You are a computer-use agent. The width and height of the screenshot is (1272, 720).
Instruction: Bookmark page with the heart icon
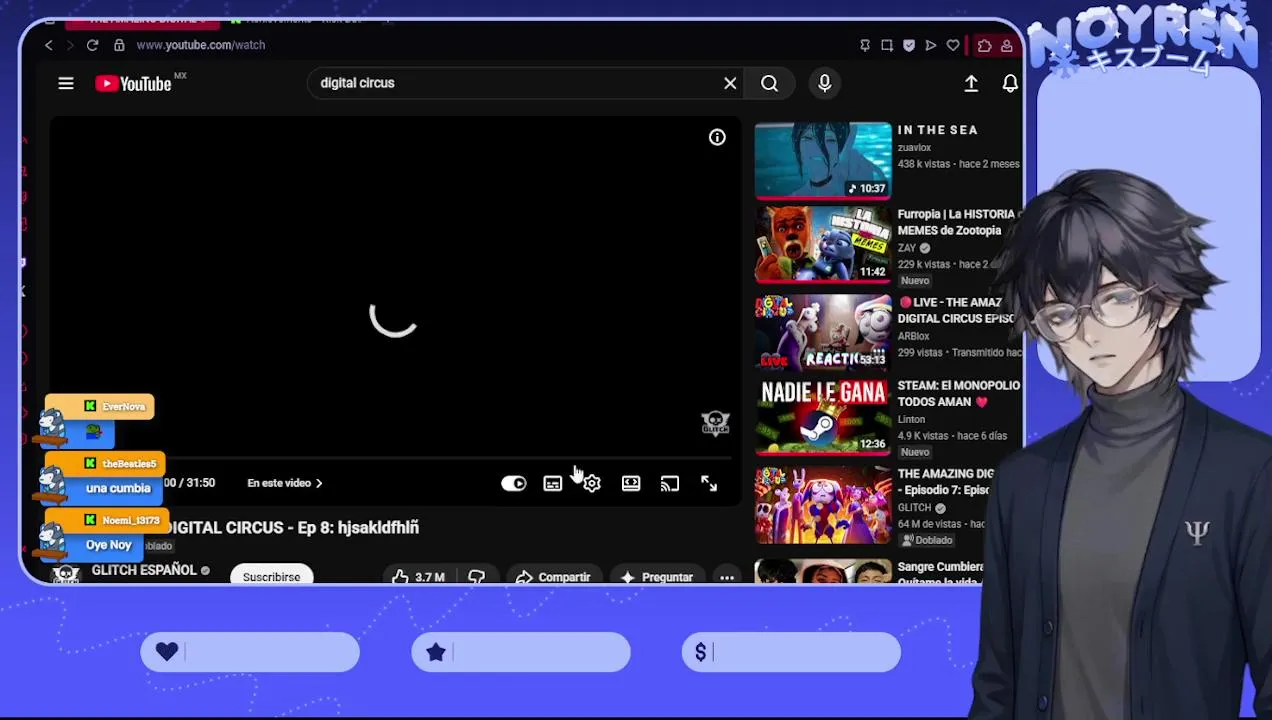click(x=953, y=45)
